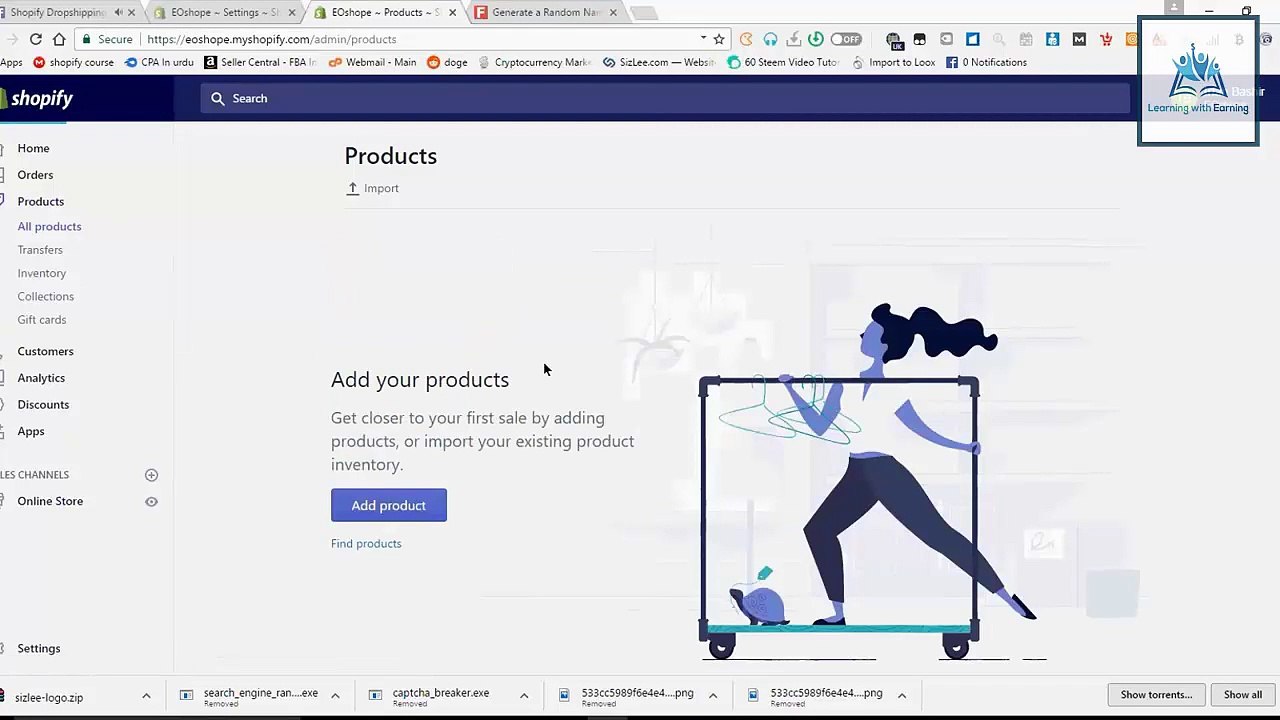The image size is (1280, 720).
Task: Click Find products link
Action: click(366, 543)
